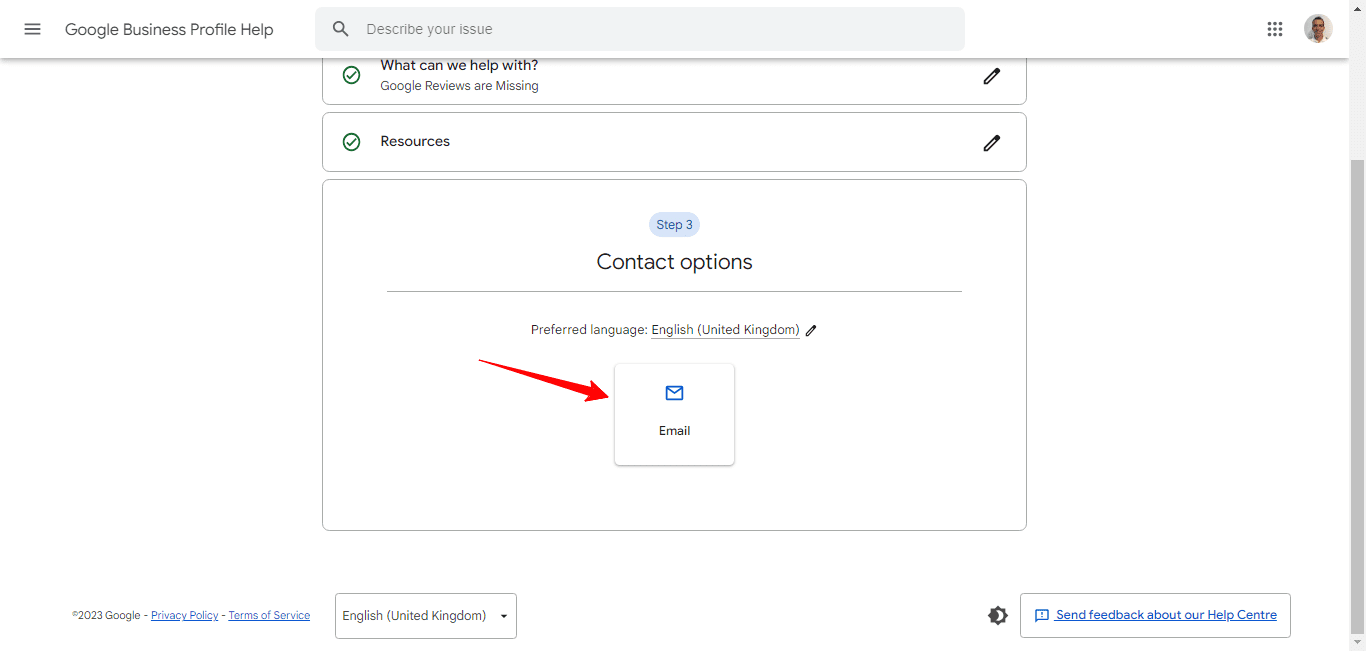Toggle dark mode brightness icon
Image resolution: width=1366 pixels, height=651 pixels.
998,615
